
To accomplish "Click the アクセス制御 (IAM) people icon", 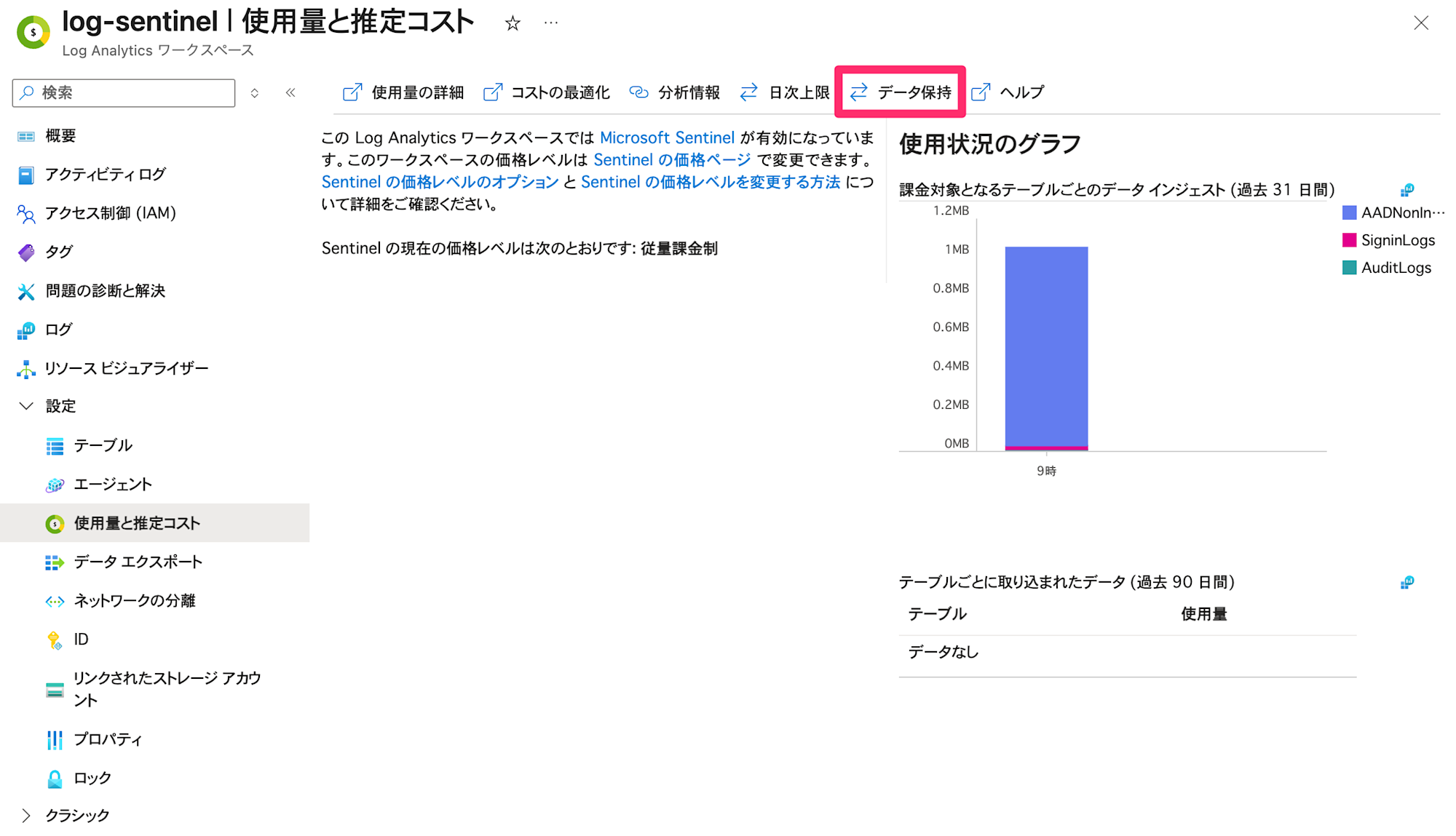I will [26, 213].
